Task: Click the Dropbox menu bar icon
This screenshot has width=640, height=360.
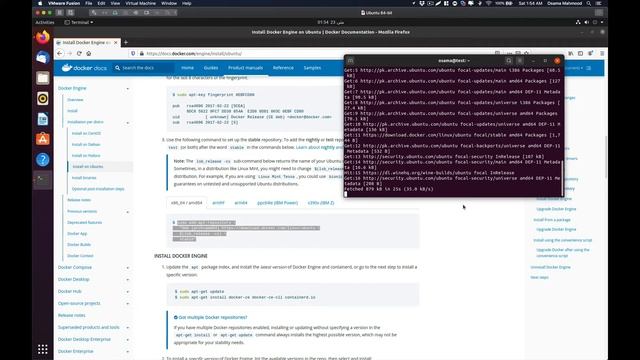Action: coord(422,3)
